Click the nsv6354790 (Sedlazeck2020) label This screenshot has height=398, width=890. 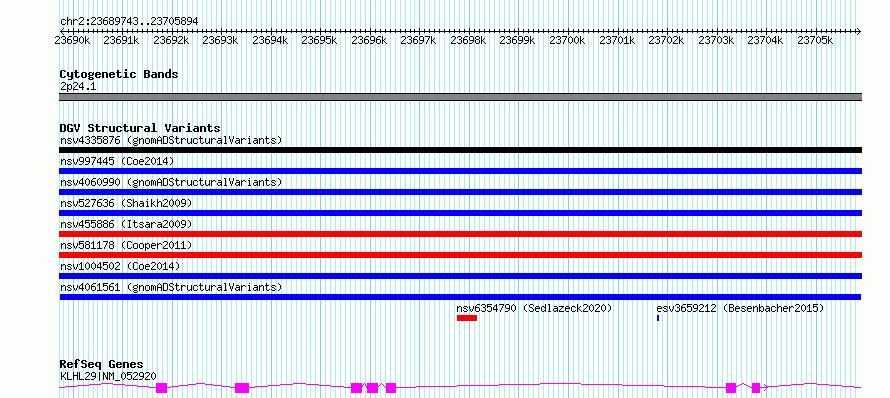coord(535,308)
